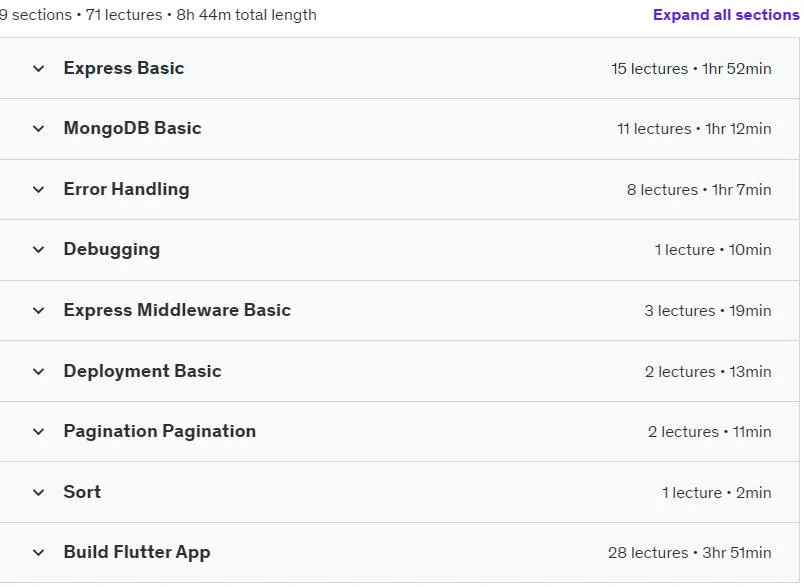Open the Express Basic section title
Viewport: 804px width, 587px height.
(x=124, y=68)
